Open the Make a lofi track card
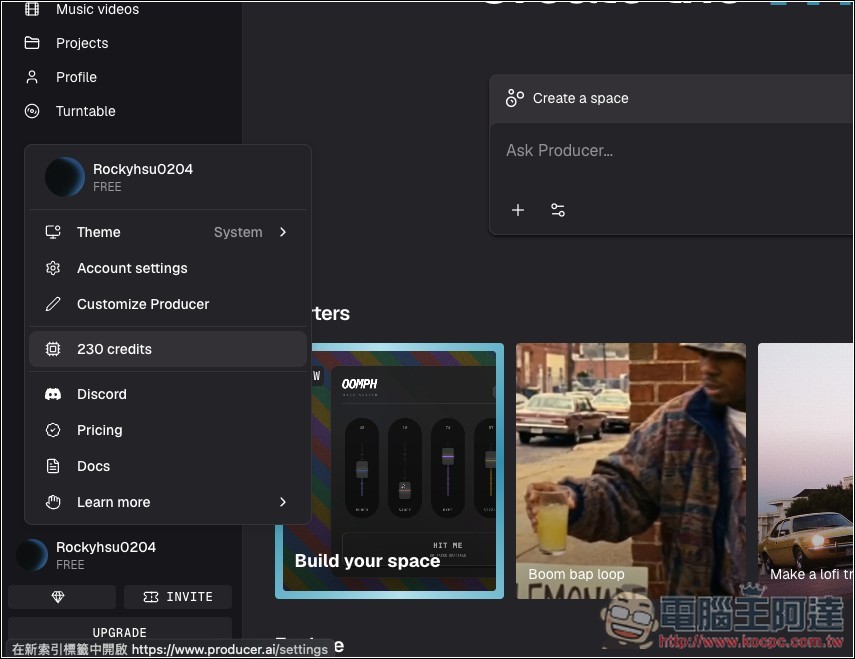The image size is (855, 659). point(805,471)
